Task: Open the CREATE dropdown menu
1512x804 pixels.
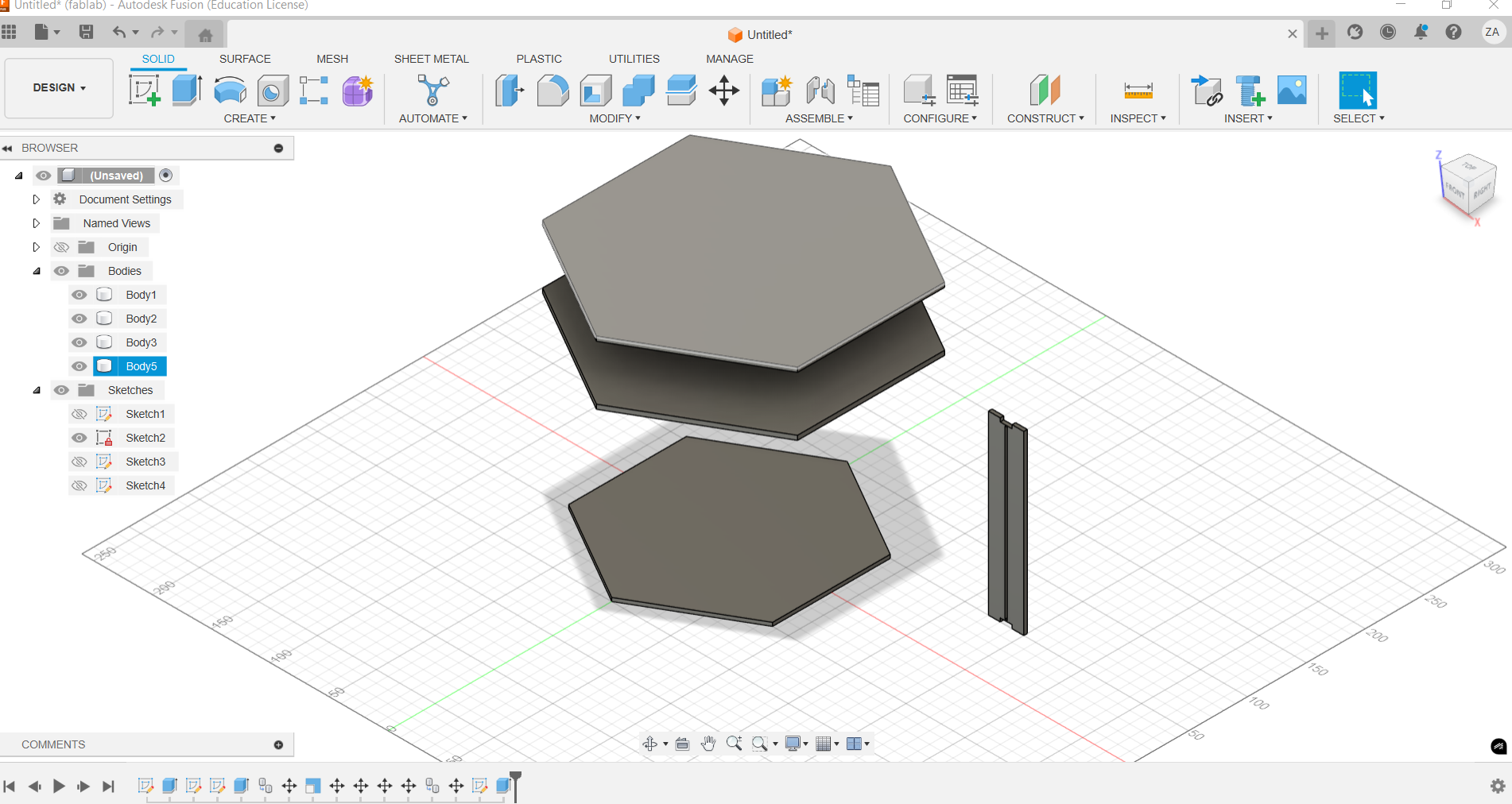Action: click(250, 118)
